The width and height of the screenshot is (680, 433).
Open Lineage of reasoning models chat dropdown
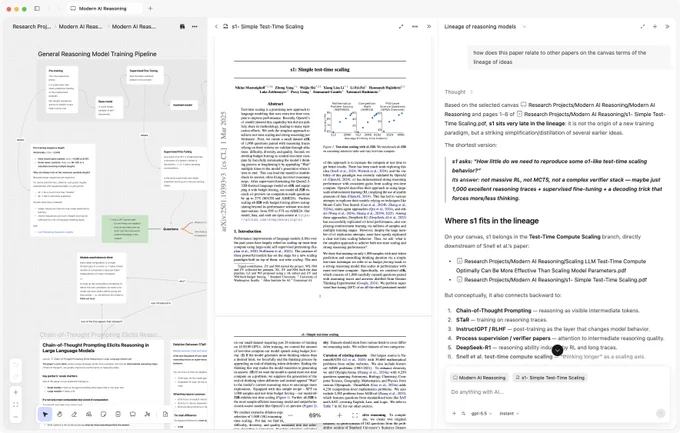(x=524, y=26)
